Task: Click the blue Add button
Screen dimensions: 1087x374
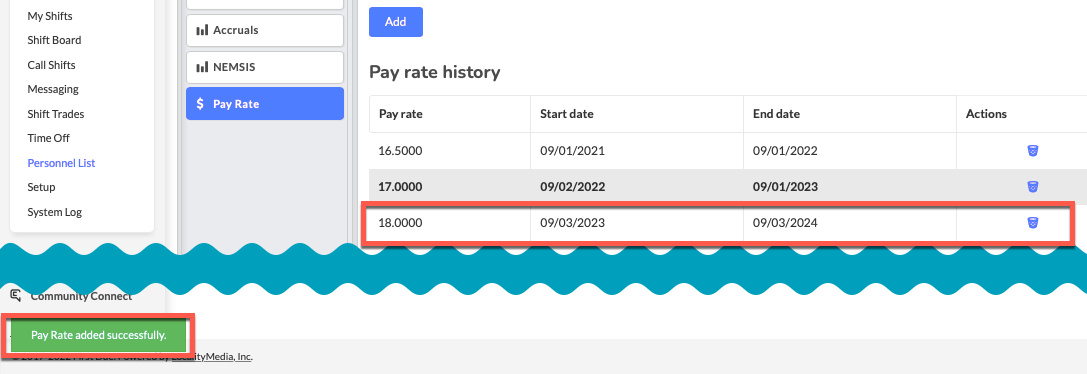Action: (x=396, y=22)
